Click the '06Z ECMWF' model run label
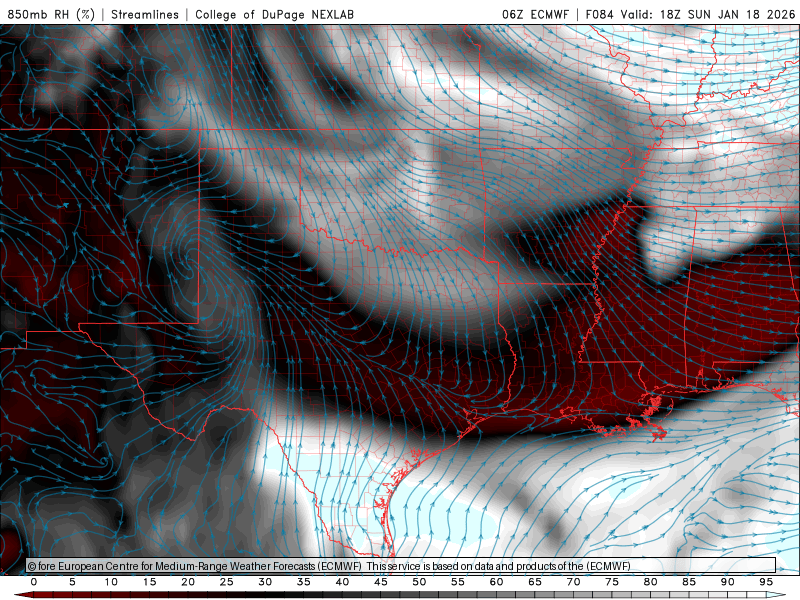This screenshot has width=800, height=600. 535,14
